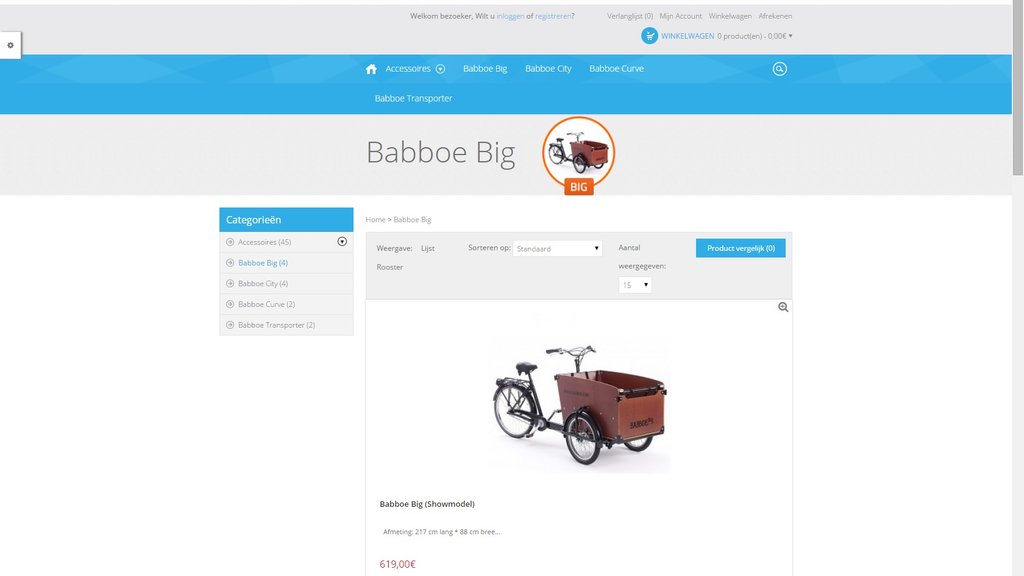Open the Aantal weergegeven 15 dropdown
Screen dimensions: 1024x576
pos(635,285)
